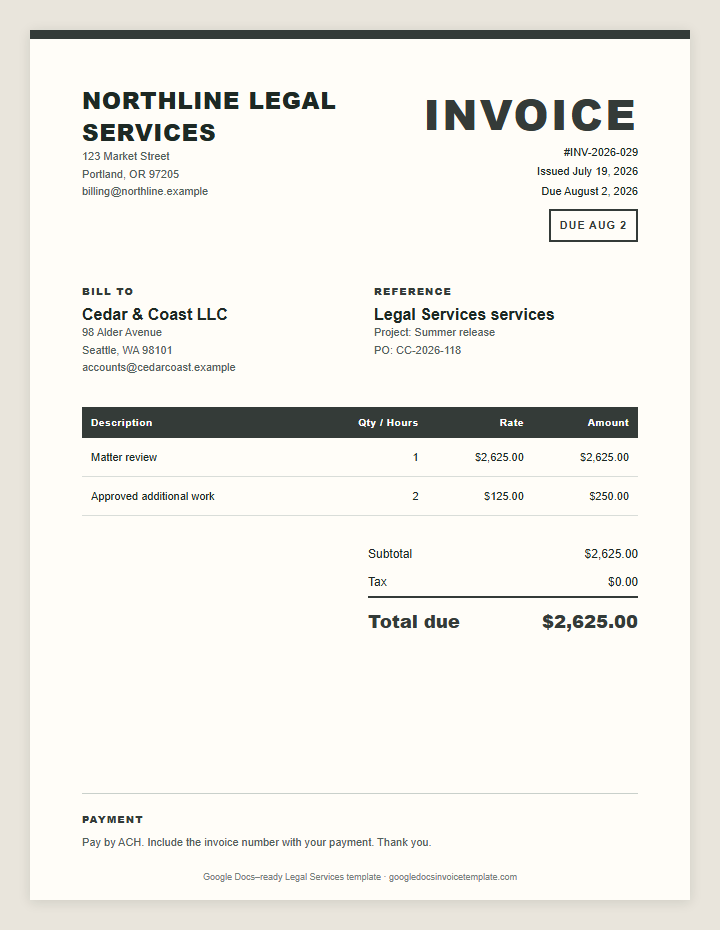
Task: Click the Subtotal value $2,625.00
Action: [x=611, y=553]
